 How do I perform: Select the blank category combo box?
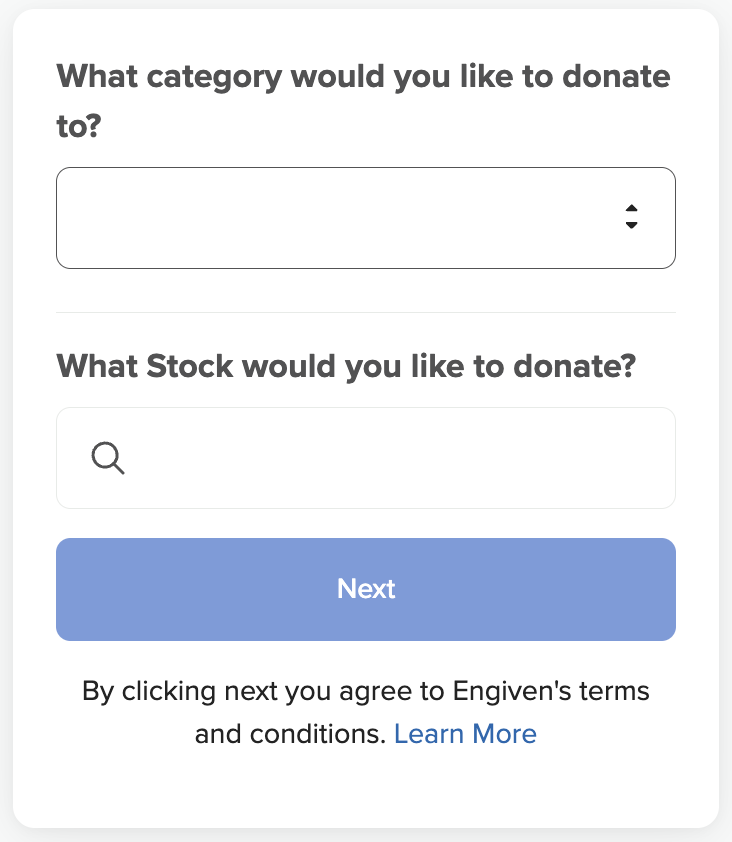coord(365,218)
